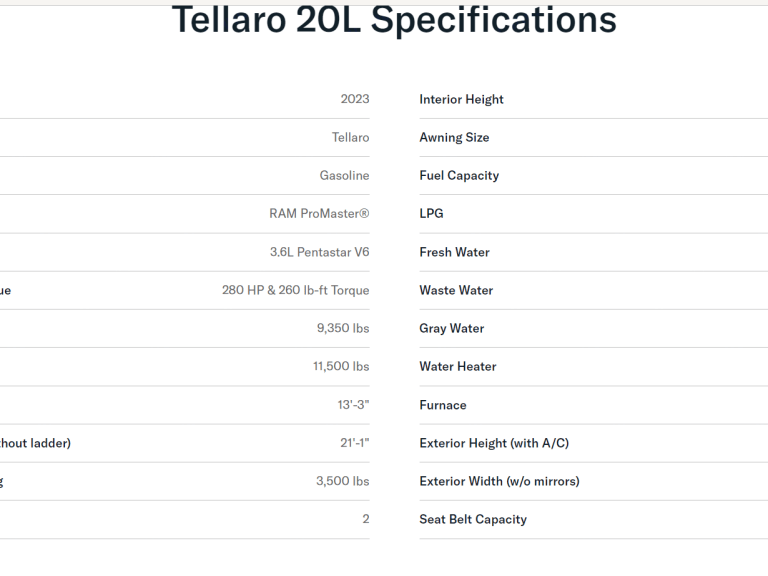Viewport: 768px width, 576px height.
Task: Click the 280 HP & 260 lb-ft Torque value
Action: coord(296,290)
